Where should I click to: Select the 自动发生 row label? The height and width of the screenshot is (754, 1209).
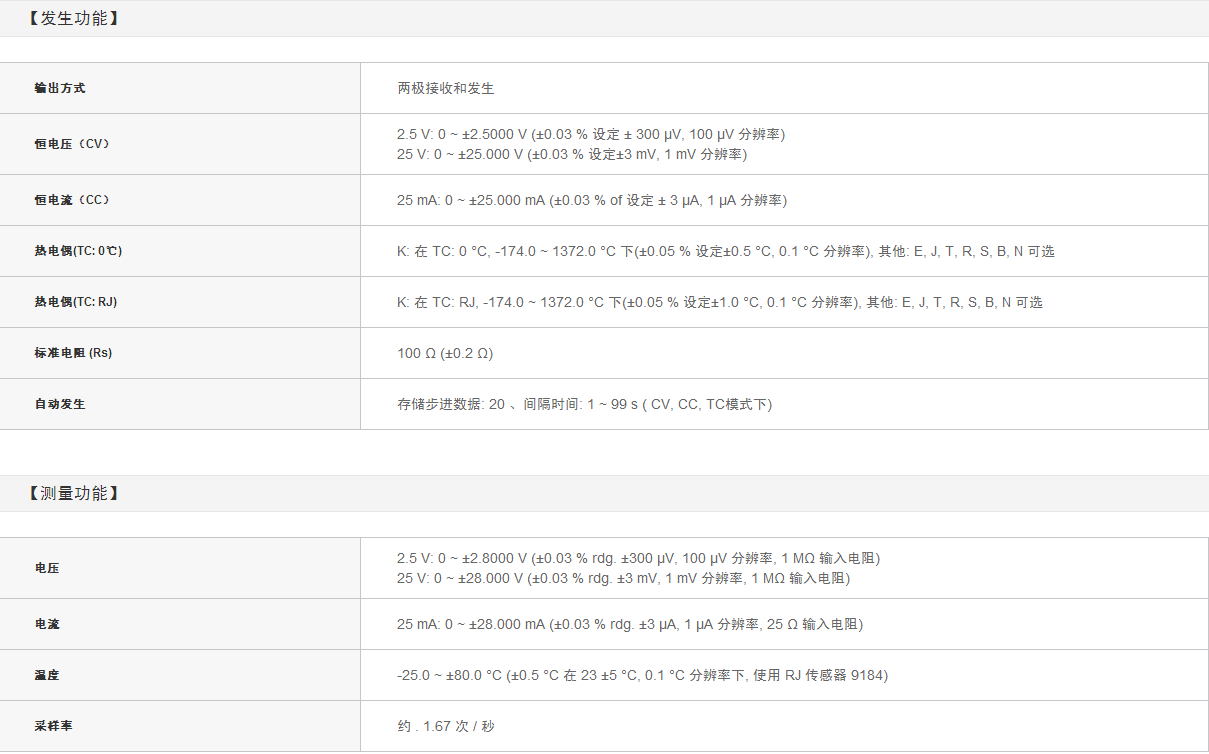pyautogui.click(x=60, y=404)
